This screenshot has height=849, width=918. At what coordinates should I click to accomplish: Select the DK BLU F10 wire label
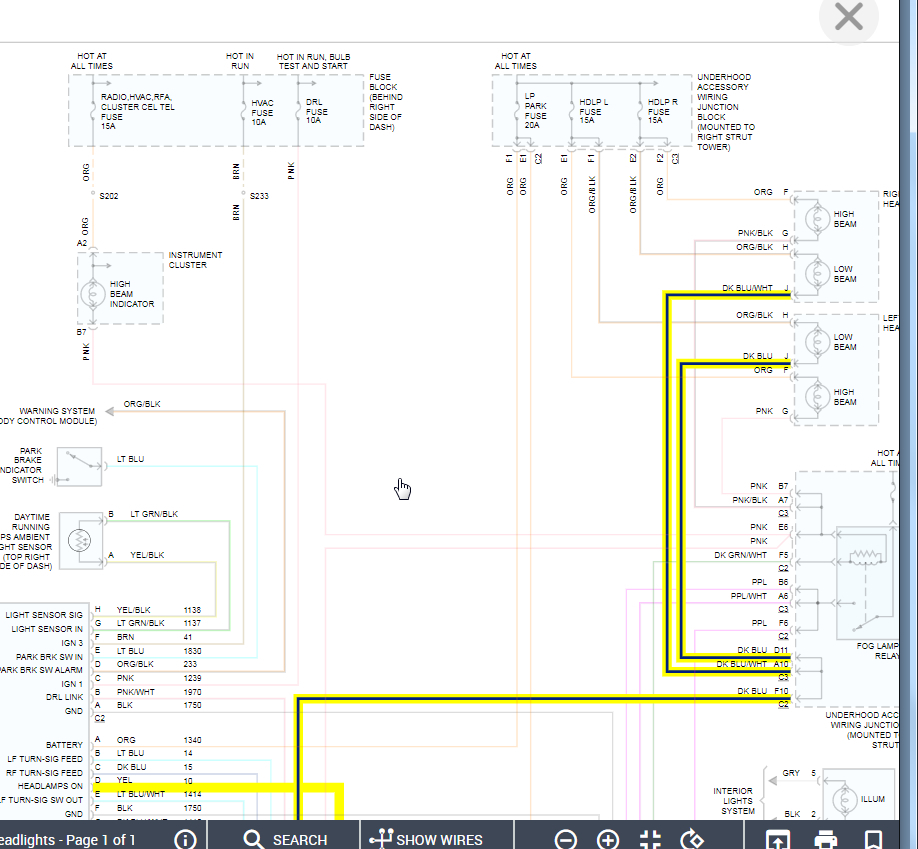pyautogui.click(x=753, y=691)
